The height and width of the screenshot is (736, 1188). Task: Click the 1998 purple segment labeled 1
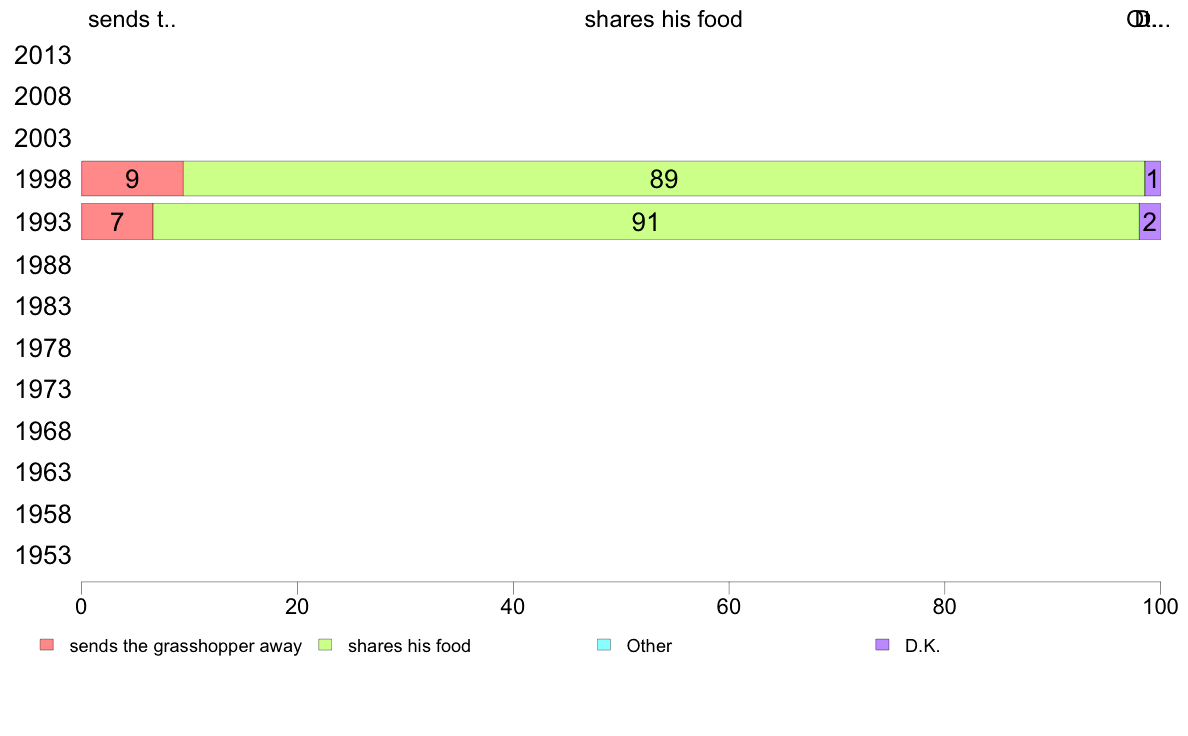[1152, 179]
